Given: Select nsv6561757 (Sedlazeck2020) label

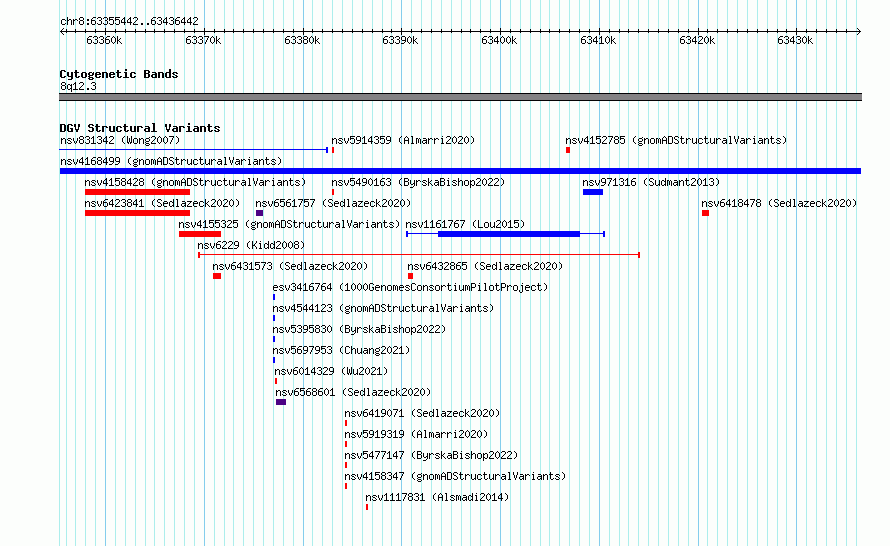Looking at the screenshot, I should click(333, 203).
